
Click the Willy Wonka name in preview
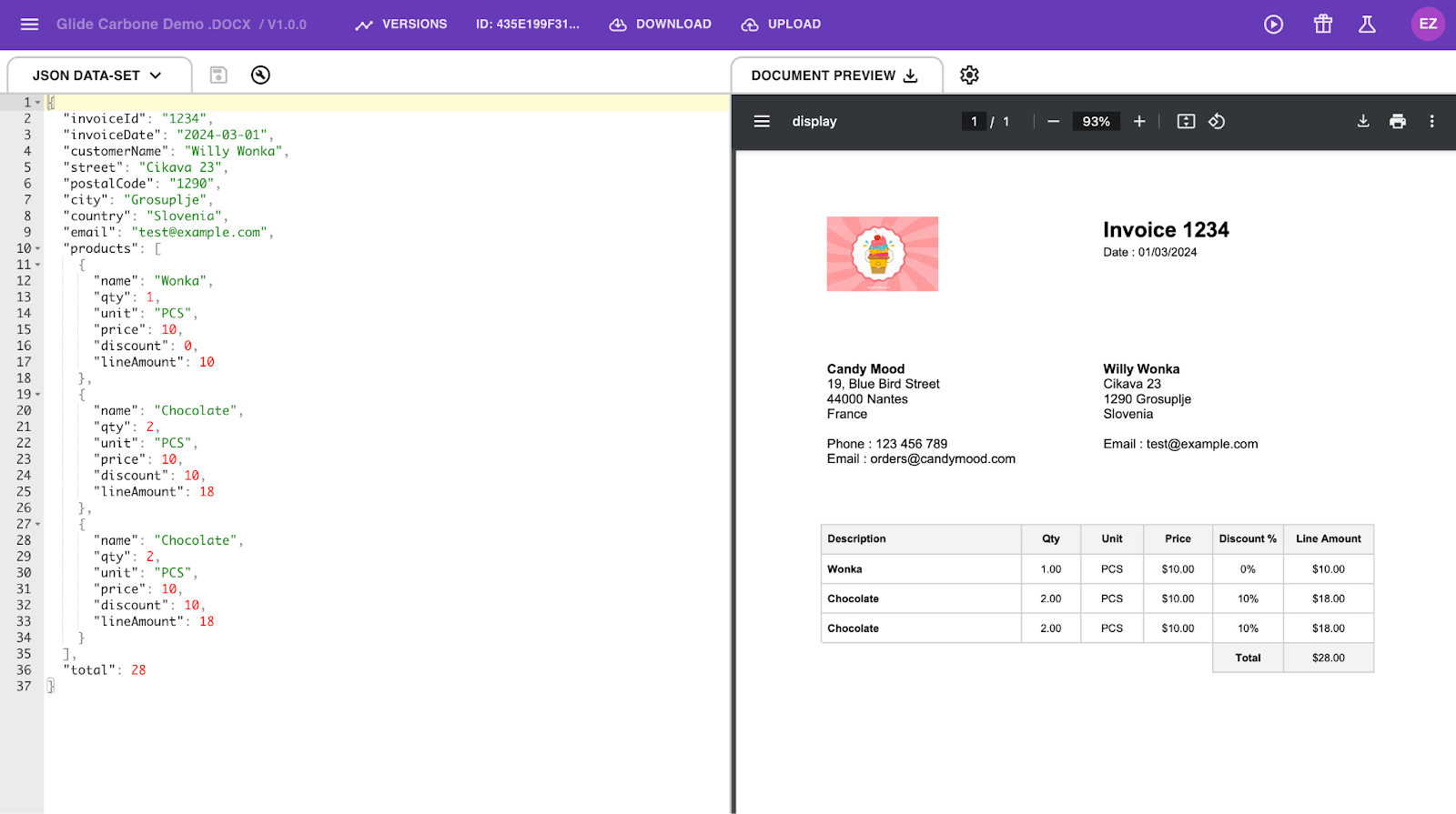(x=1141, y=369)
